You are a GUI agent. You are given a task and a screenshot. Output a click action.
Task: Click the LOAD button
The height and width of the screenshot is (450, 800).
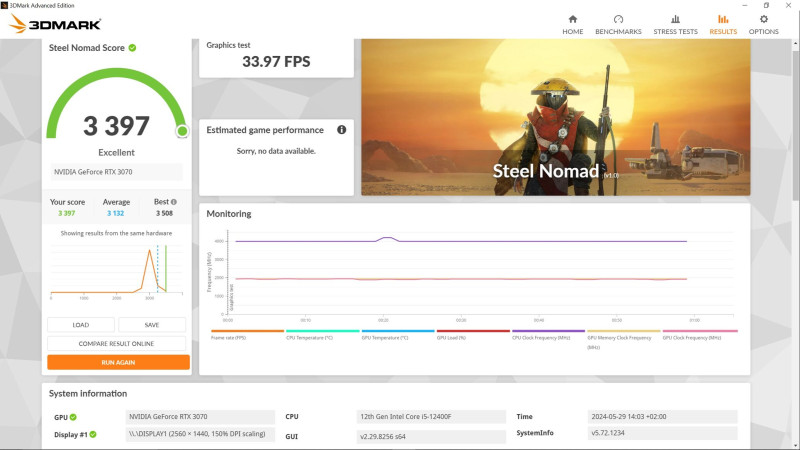81,325
